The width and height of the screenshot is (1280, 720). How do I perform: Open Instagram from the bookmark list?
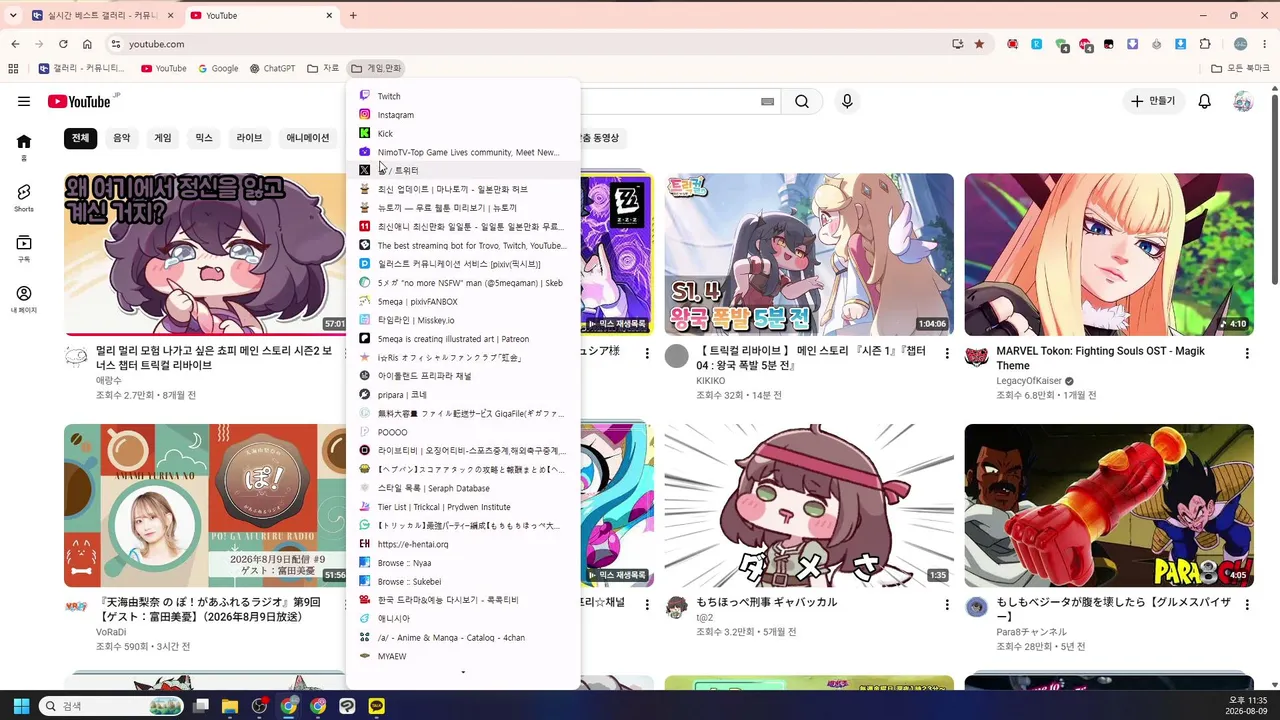point(463,115)
